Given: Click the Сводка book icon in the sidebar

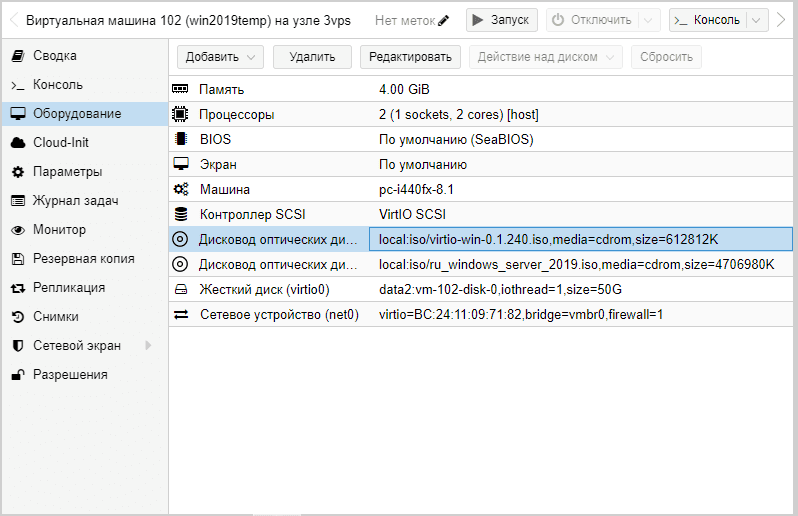Looking at the screenshot, I should (x=18, y=55).
